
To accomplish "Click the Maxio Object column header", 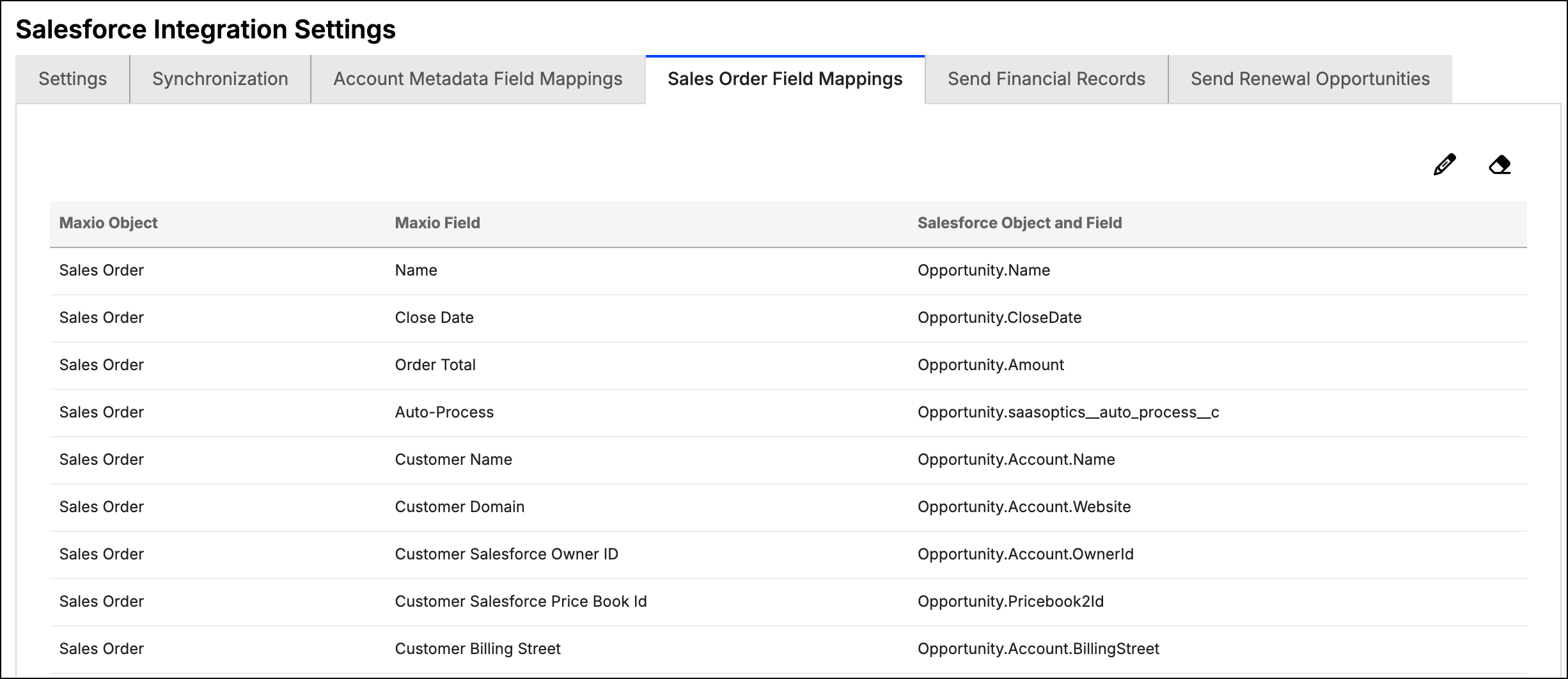I will pos(108,223).
